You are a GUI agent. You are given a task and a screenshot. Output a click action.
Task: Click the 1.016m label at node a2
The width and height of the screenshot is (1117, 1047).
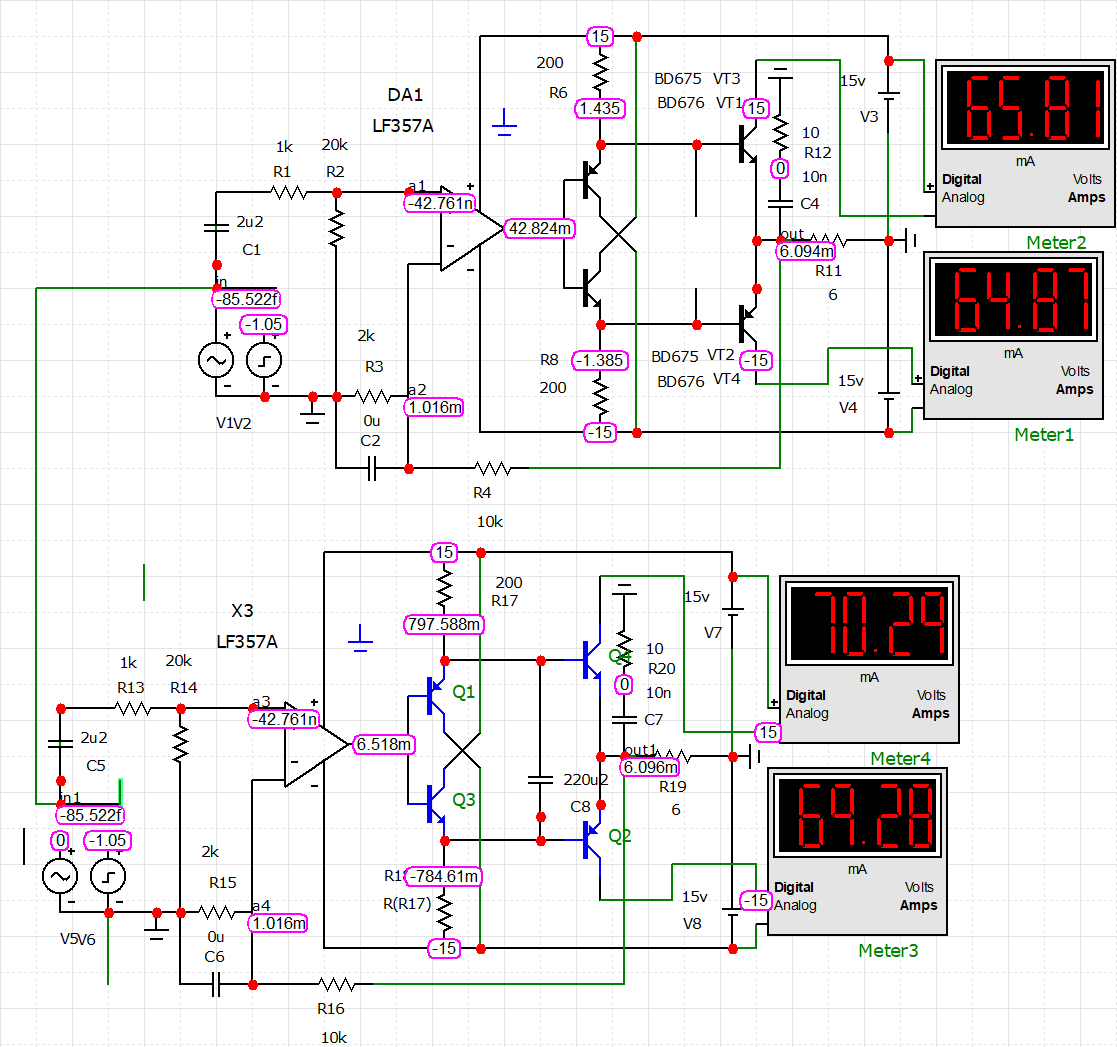435,407
